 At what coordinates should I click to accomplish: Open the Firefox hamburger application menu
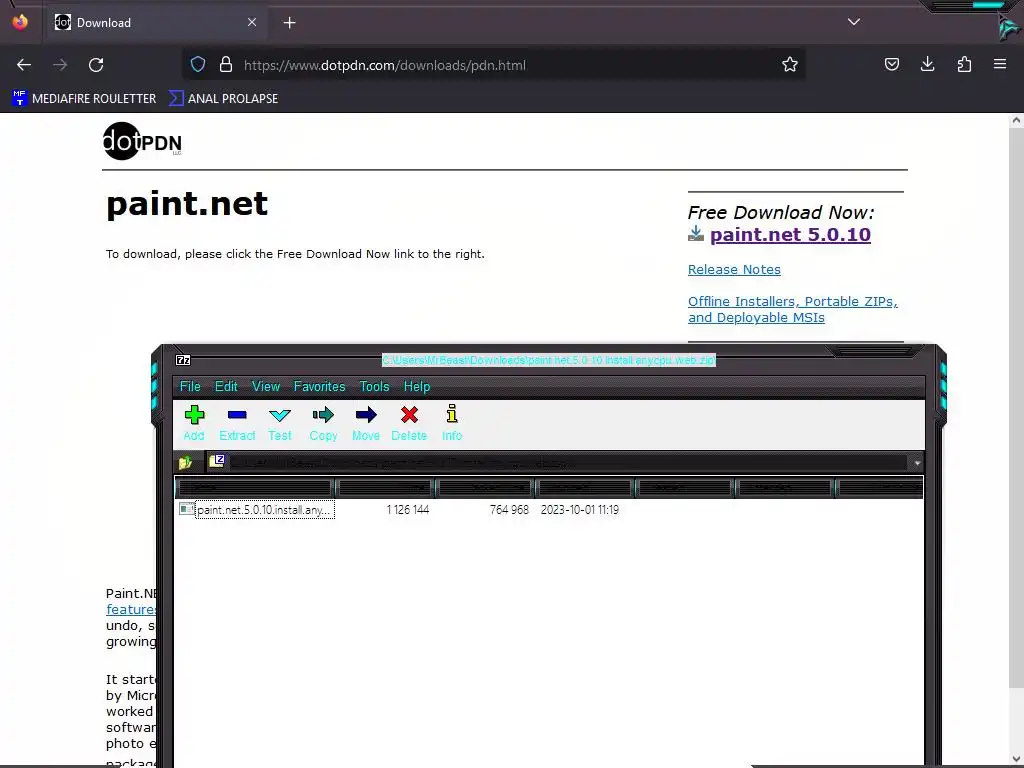coord(1000,64)
